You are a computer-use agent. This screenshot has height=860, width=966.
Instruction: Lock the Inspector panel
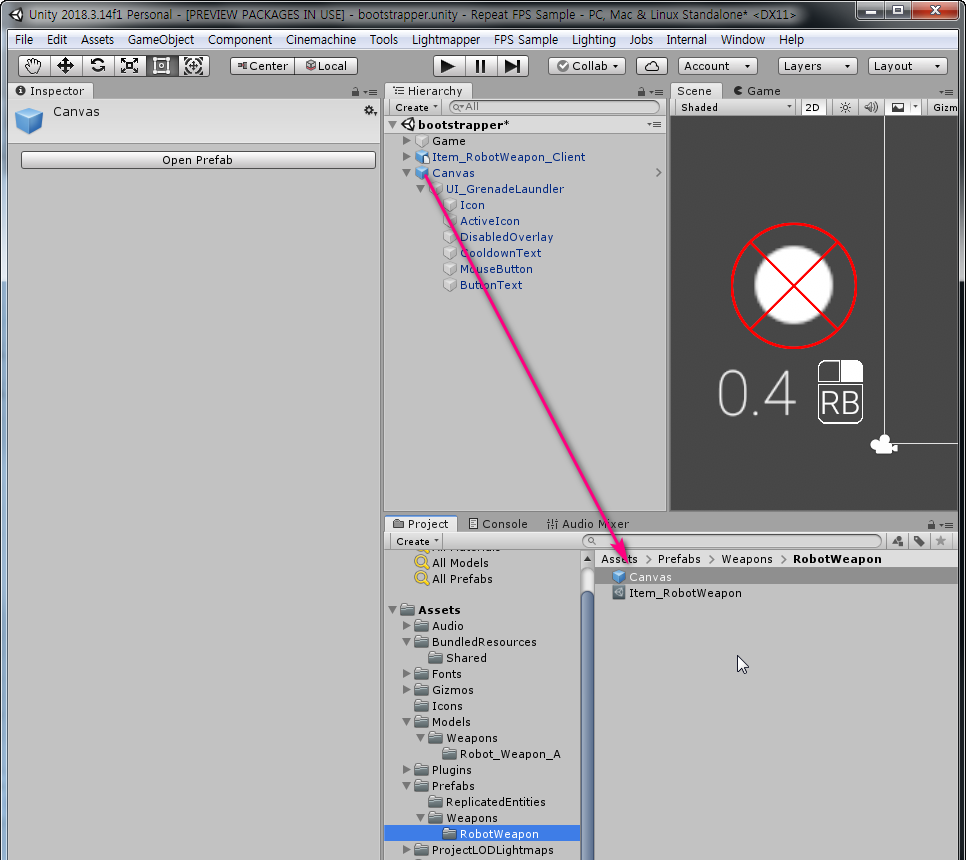355,92
